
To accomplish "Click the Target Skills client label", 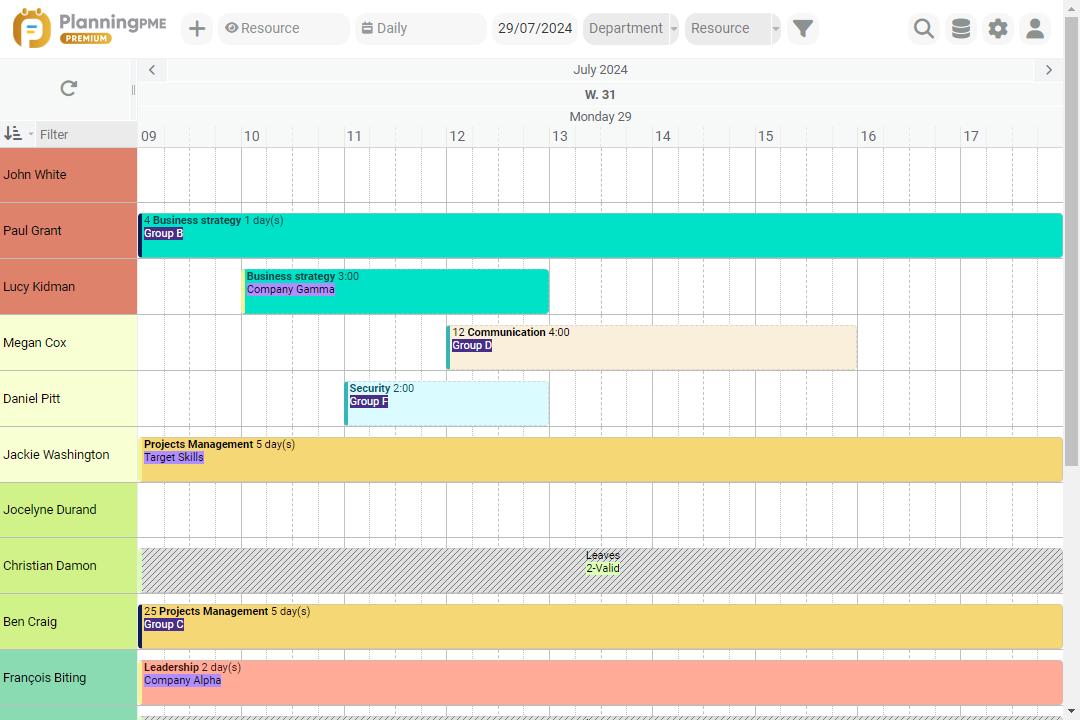I will click(x=174, y=457).
